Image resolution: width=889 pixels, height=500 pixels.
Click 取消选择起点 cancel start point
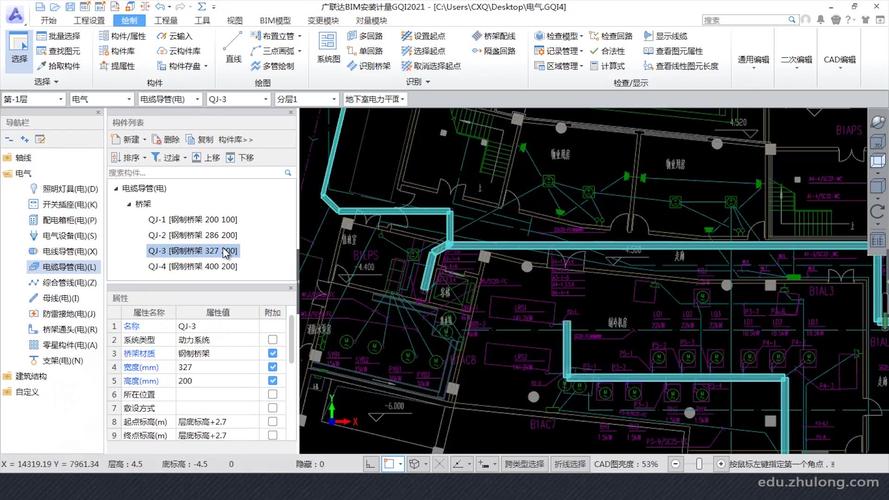(431, 66)
